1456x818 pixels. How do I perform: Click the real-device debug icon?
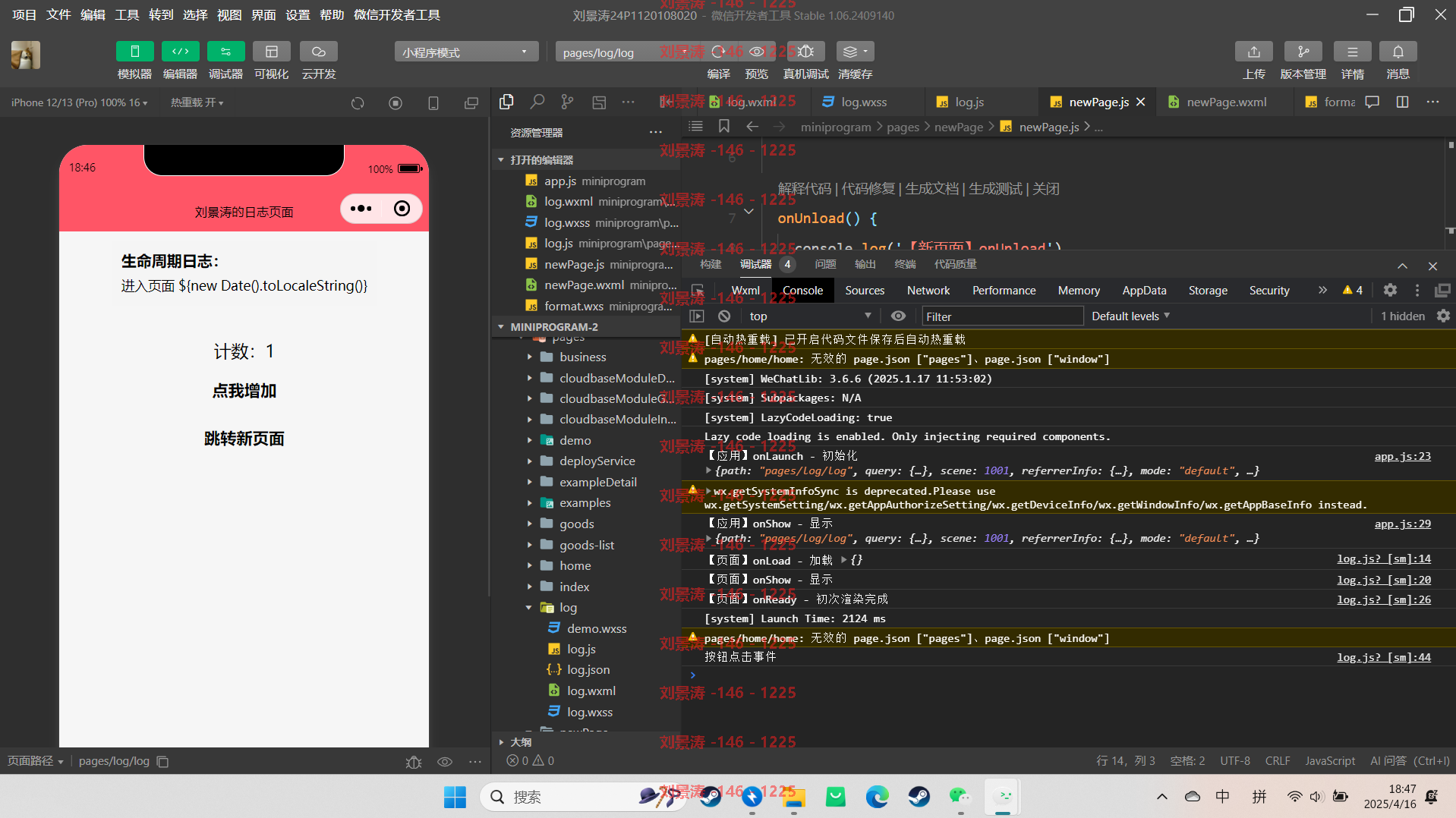pos(805,52)
